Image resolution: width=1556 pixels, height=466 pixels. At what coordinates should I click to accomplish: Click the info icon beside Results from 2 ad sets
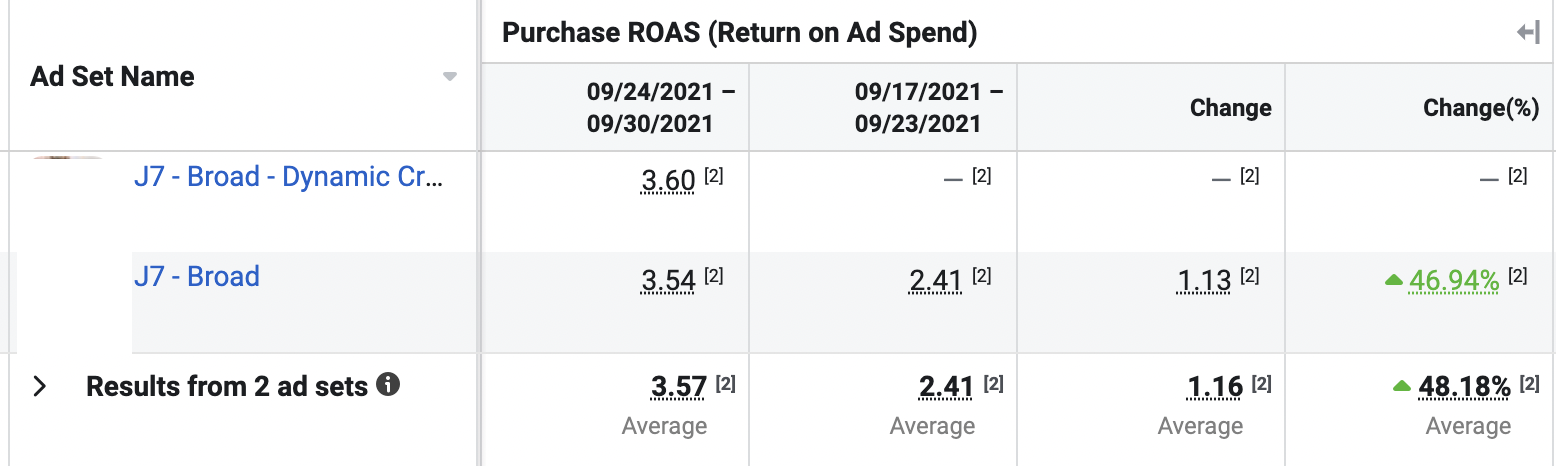[x=388, y=385]
